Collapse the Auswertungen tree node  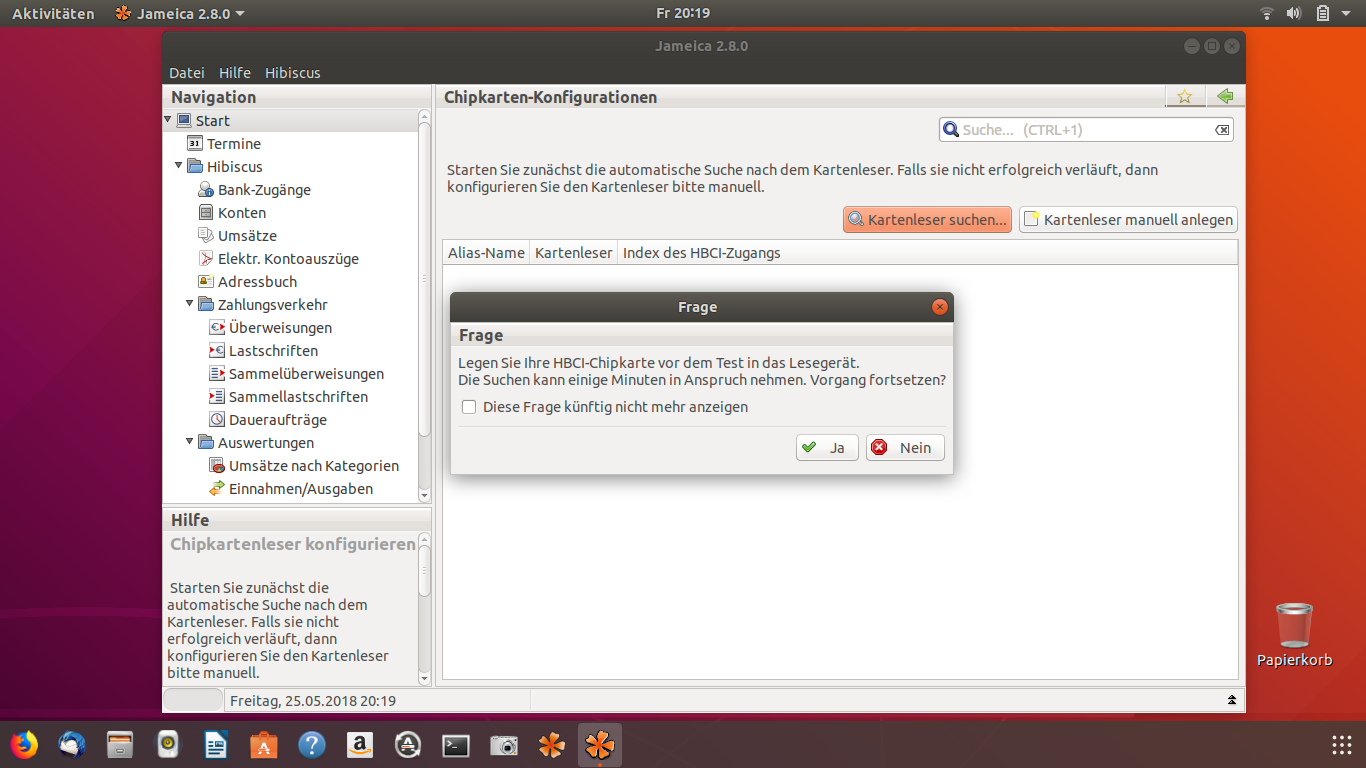point(190,442)
